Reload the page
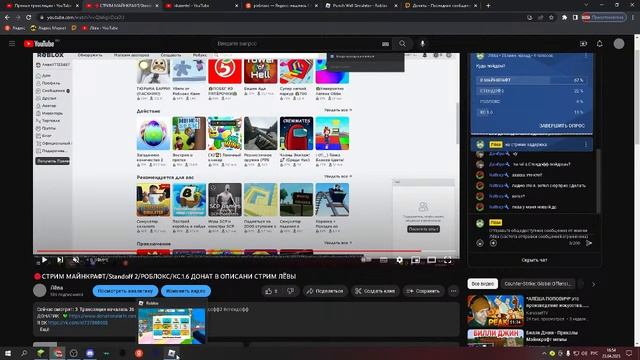This screenshot has height=360, width=640. 29,17
